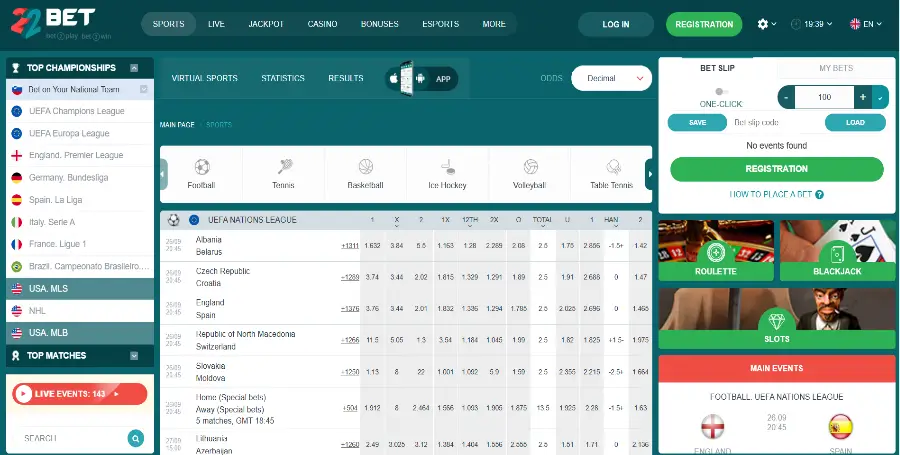Open RESULTS link
Viewport: 900px width, 455px height.
point(346,79)
